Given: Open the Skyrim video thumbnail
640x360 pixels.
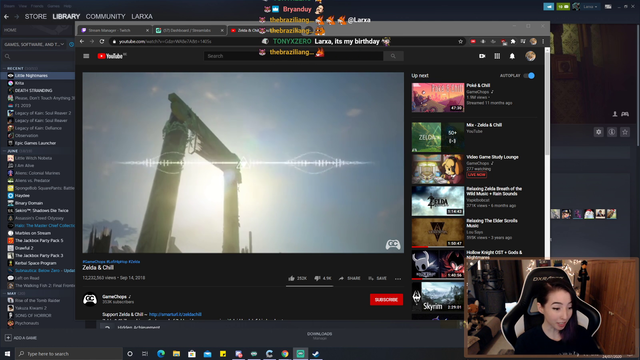Looking at the screenshot, I should (x=438, y=296).
